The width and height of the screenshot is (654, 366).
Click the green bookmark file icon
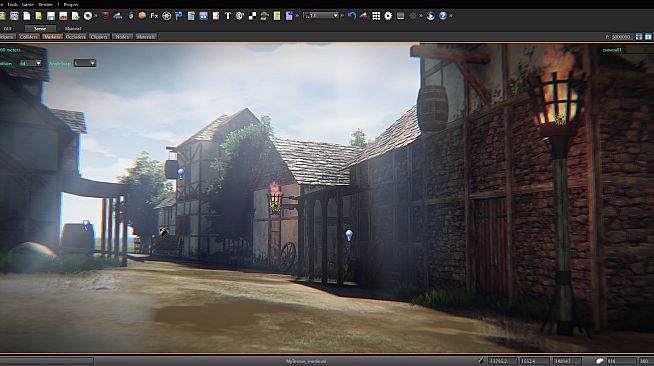coord(39,16)
